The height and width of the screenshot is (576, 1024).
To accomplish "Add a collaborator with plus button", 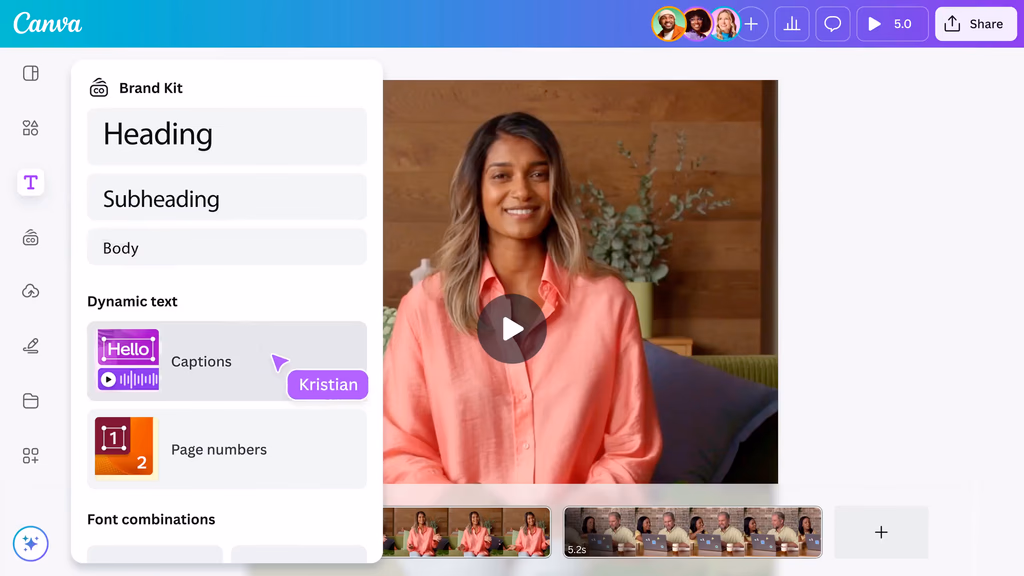I will pyautogui.click(x=751, y=24).
